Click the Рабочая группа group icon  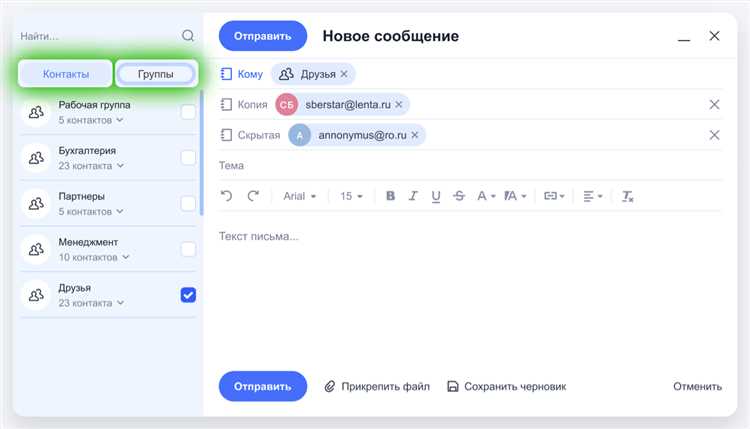(36, 112)
